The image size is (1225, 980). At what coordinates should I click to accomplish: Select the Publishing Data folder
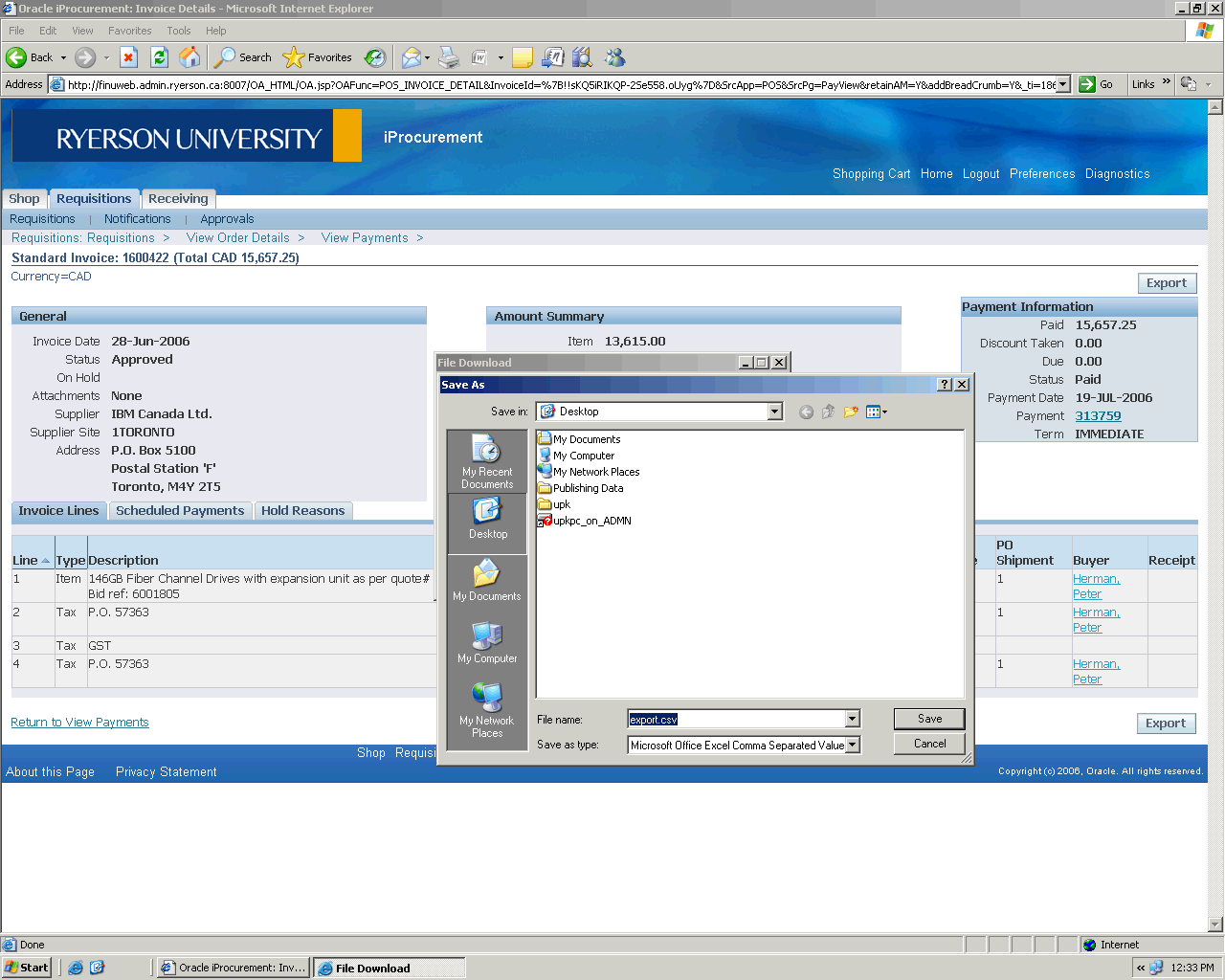click(x=588, y=488)
